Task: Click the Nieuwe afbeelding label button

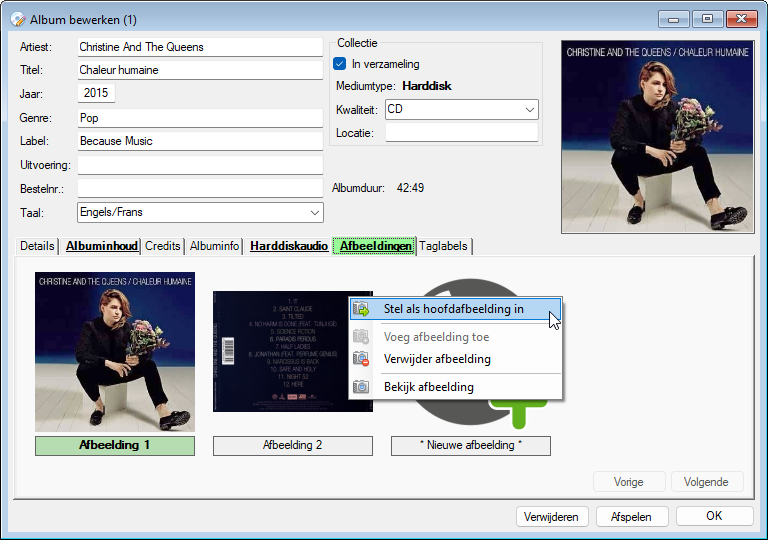Action: [x=471, y=445]
